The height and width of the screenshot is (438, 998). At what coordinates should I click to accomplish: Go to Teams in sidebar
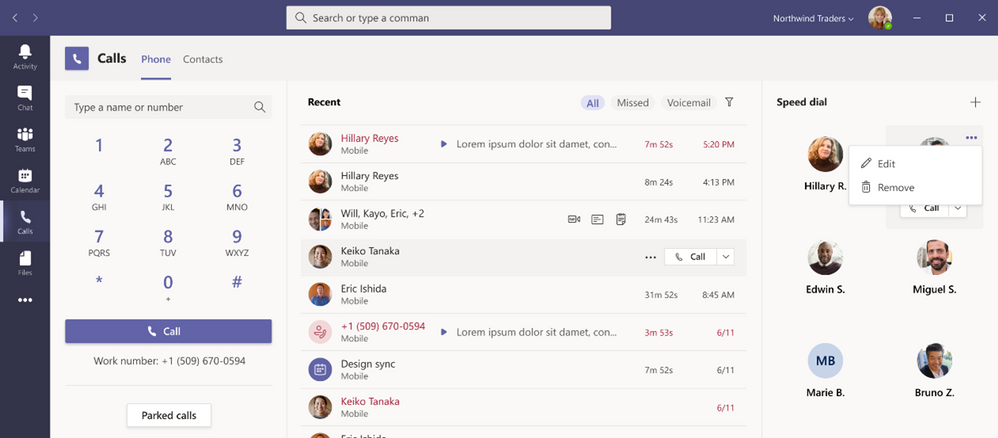25,139
